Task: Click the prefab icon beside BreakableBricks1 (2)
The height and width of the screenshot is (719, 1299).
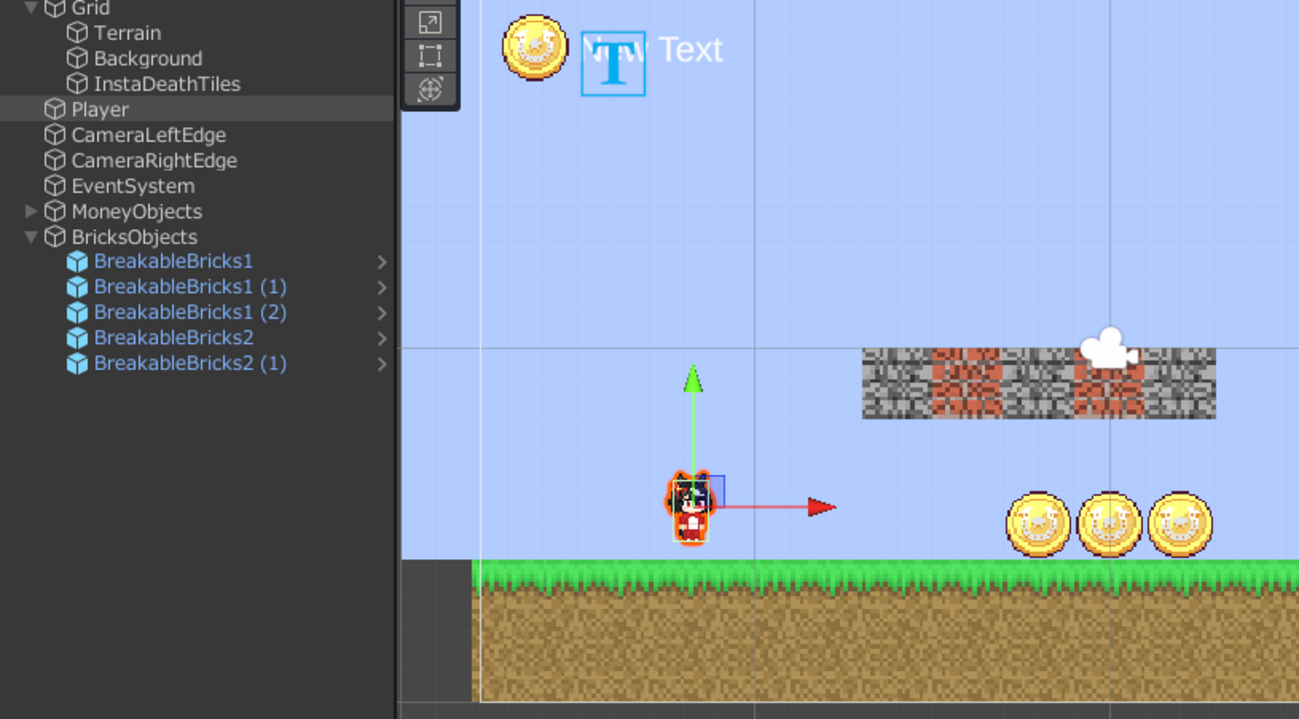Action: tap(78, 312)
